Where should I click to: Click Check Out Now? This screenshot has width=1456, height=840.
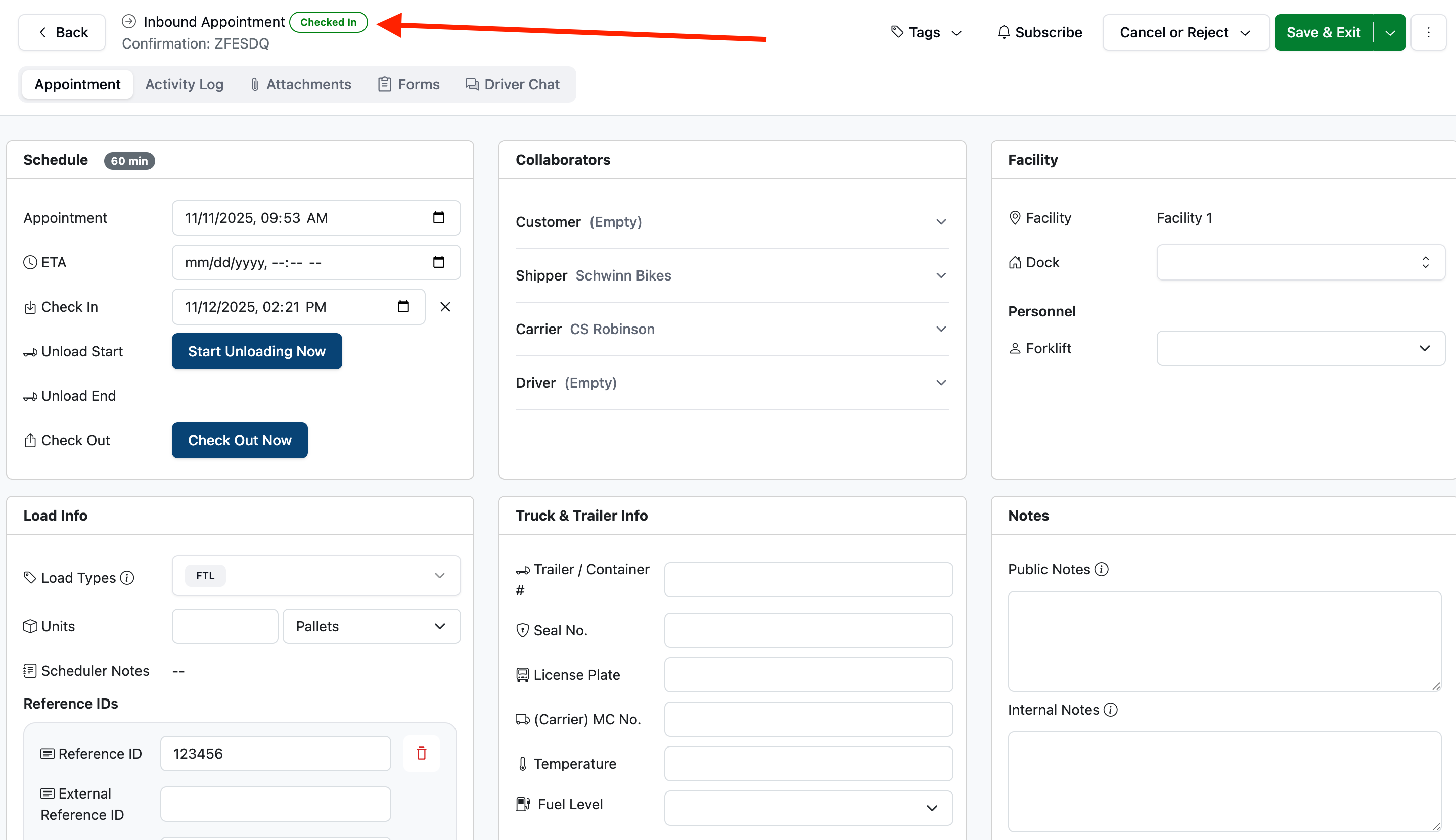pos(240,440)
